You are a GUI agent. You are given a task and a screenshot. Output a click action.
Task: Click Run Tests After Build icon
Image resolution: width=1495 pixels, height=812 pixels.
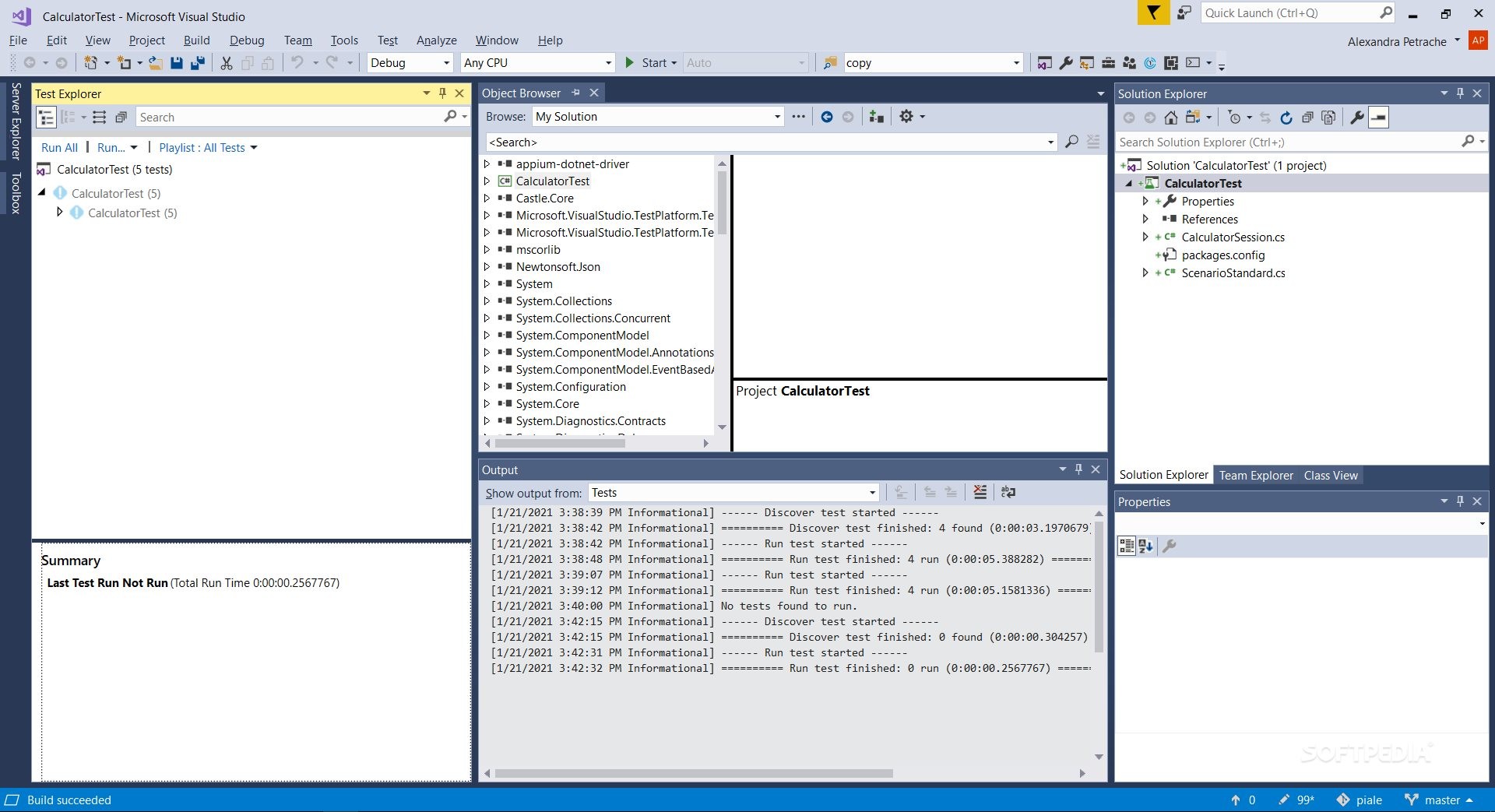[x=99, y=118]
